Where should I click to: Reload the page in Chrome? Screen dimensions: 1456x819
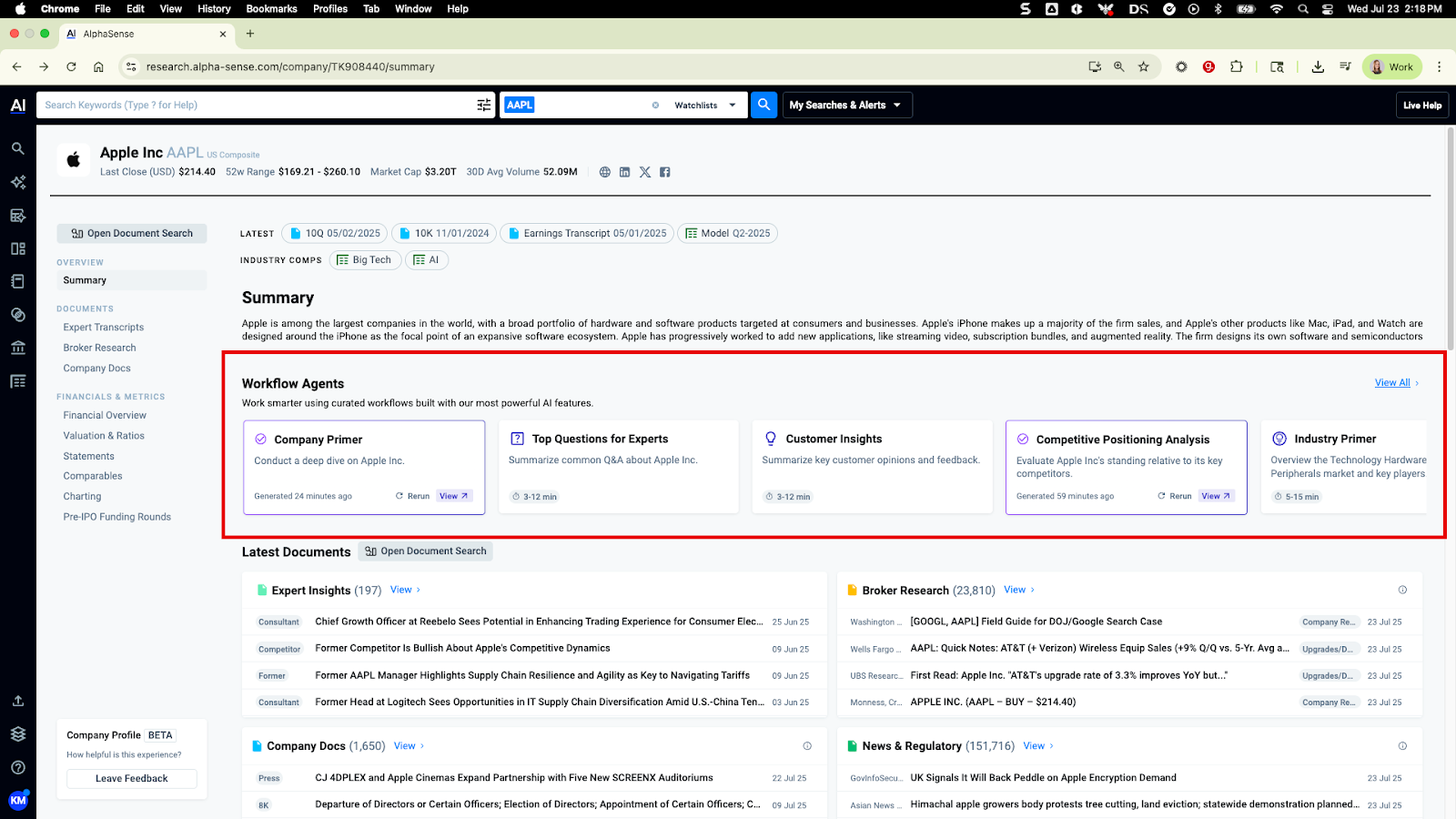click(71, 66)
